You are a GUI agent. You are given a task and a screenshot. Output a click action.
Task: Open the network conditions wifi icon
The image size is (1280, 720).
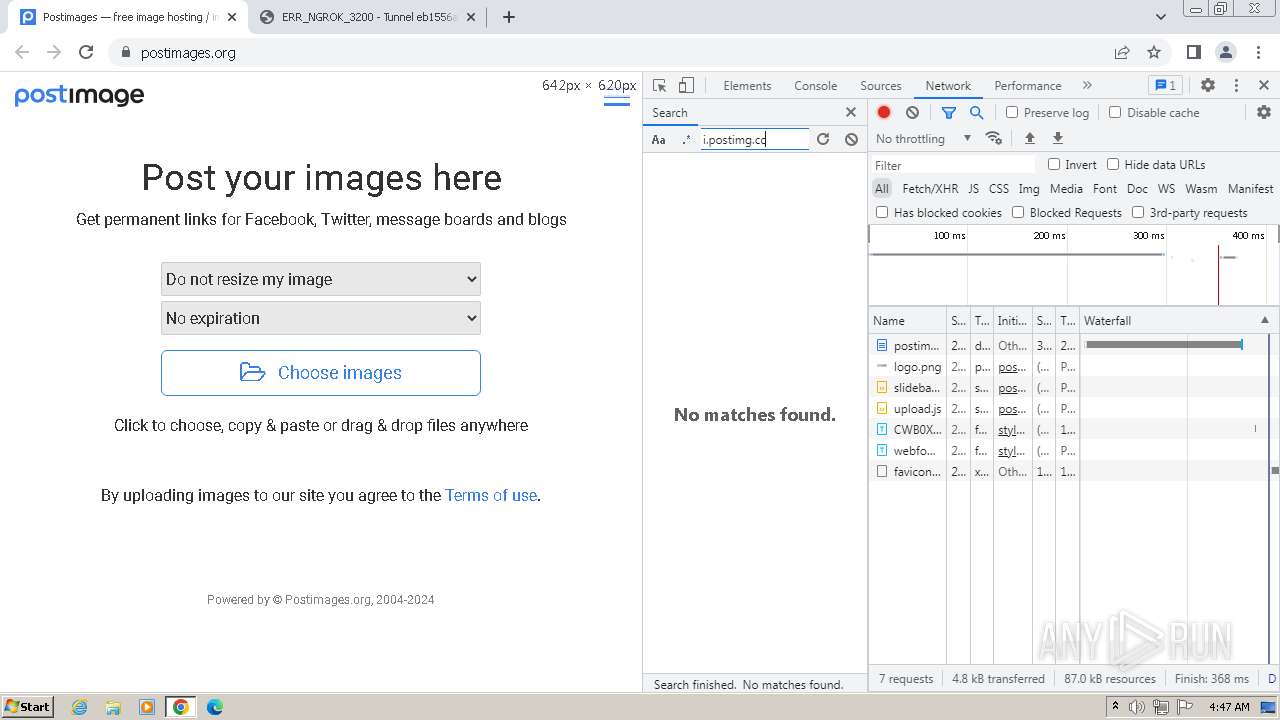(x=993, y=138)
